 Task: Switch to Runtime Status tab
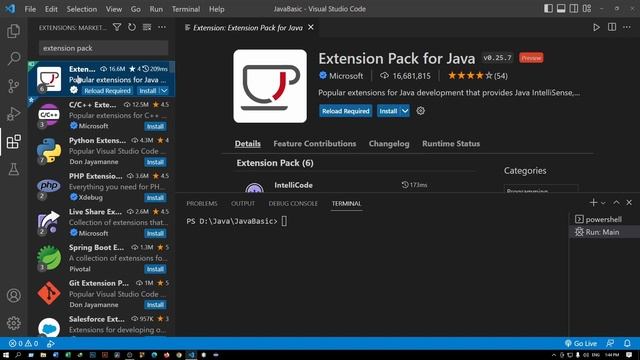[451, 144]
